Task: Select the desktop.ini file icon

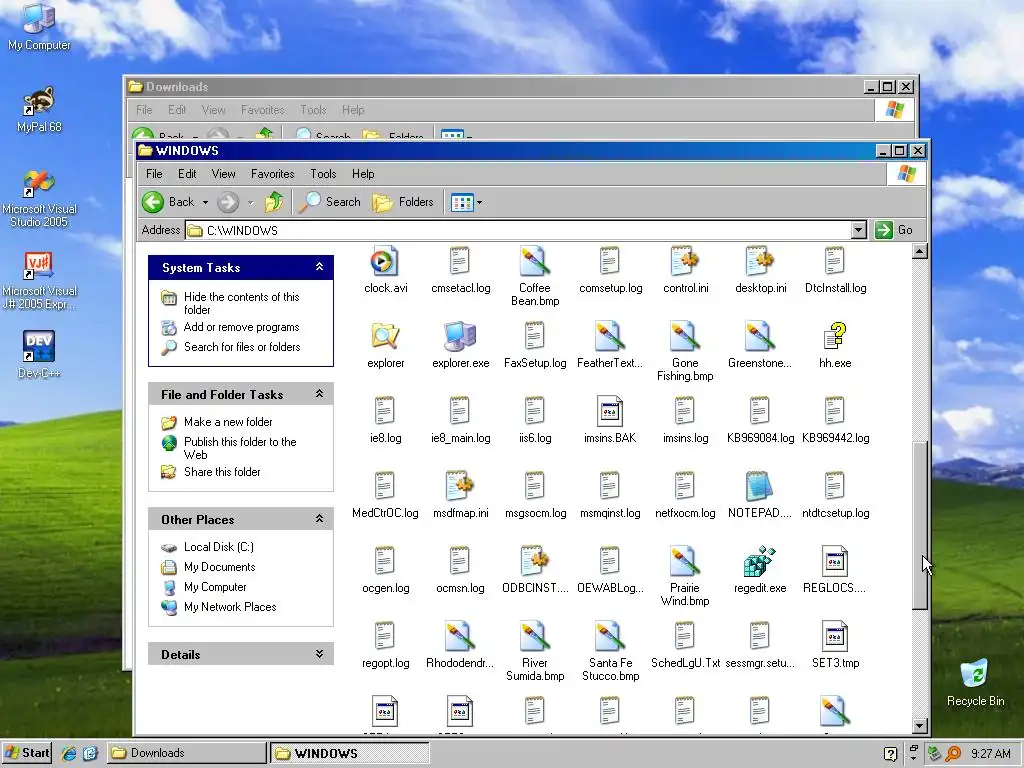Action: pos(760,262)
